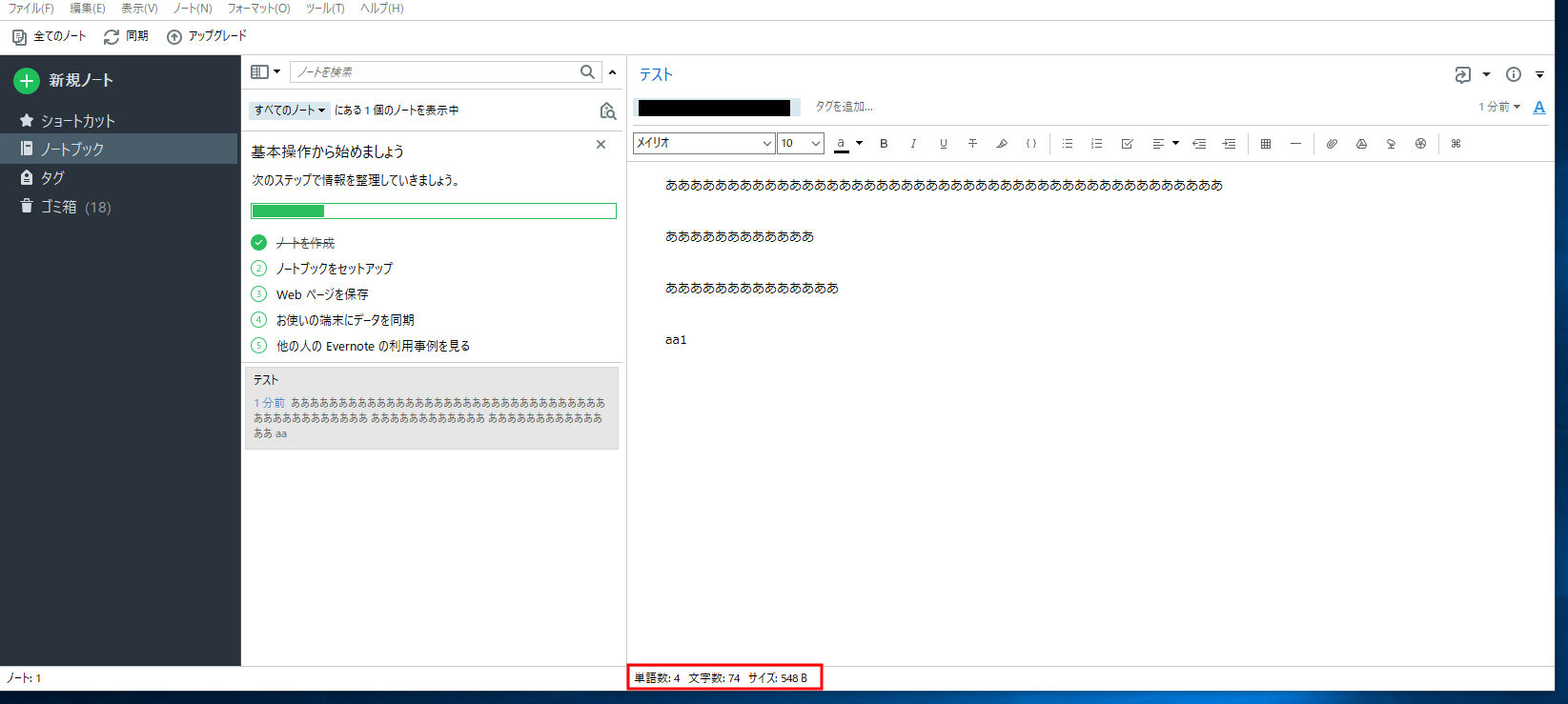
Task: Open the font size 10 dropdown
Action: (x=800, y=143)
